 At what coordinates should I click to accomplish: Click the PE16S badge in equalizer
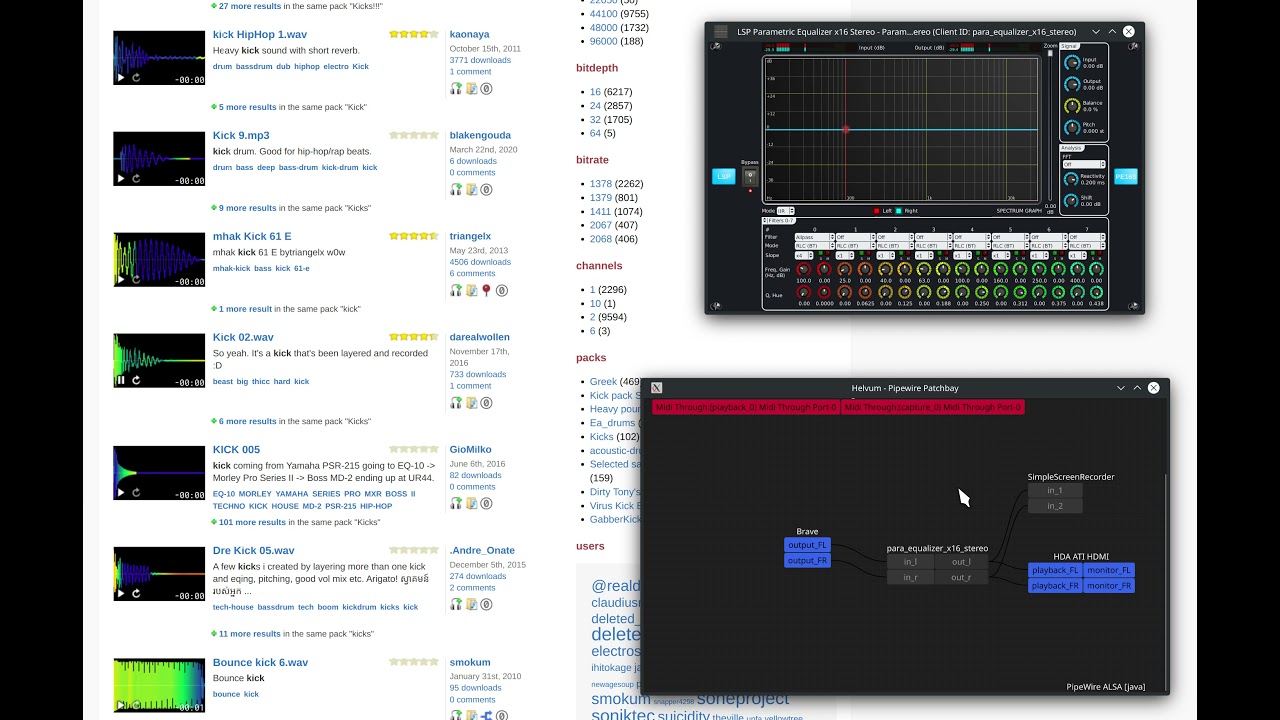coord(1126,176)
